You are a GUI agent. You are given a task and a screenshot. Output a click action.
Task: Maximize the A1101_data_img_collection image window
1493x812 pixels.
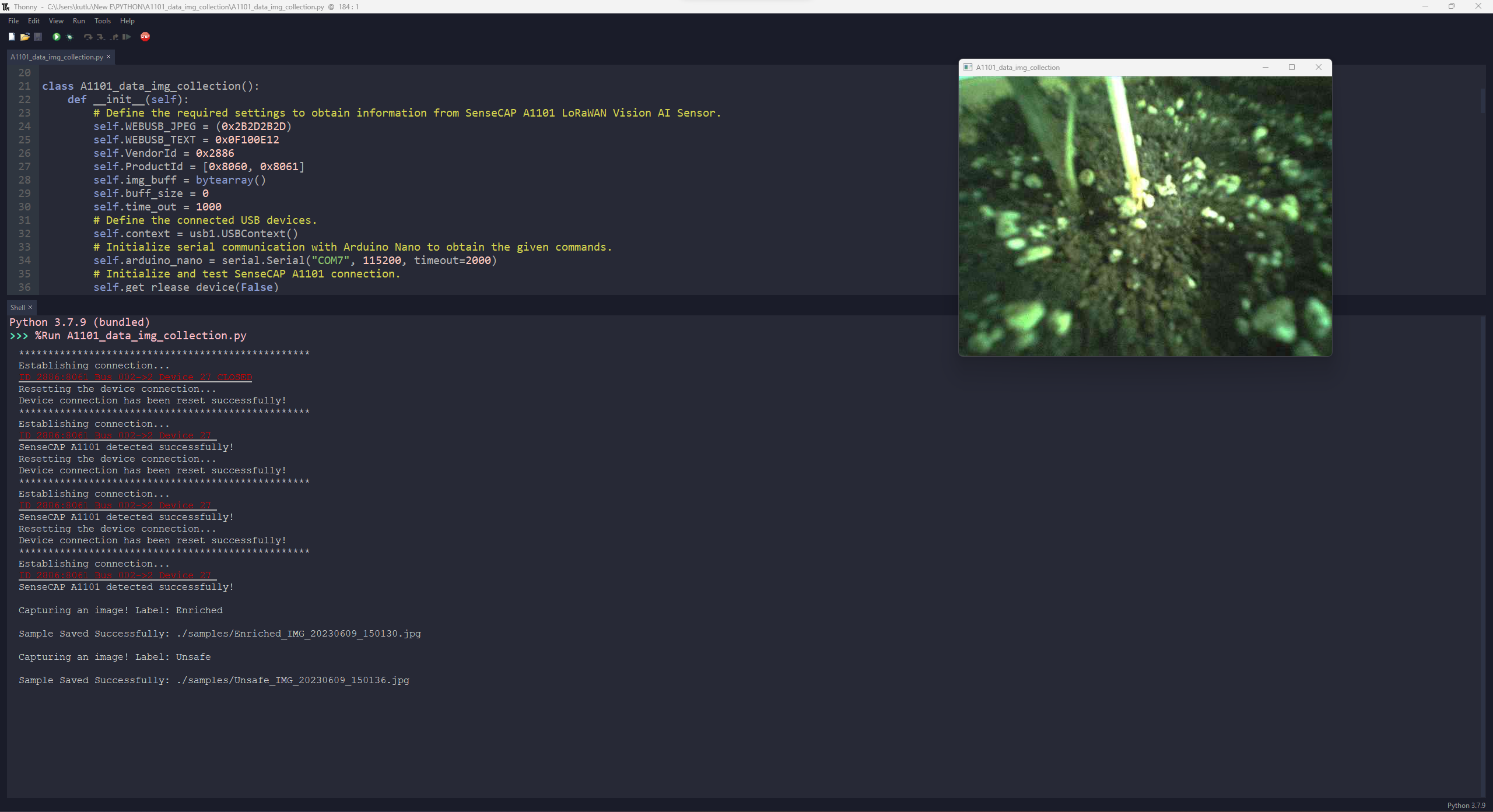(1291, 67)
